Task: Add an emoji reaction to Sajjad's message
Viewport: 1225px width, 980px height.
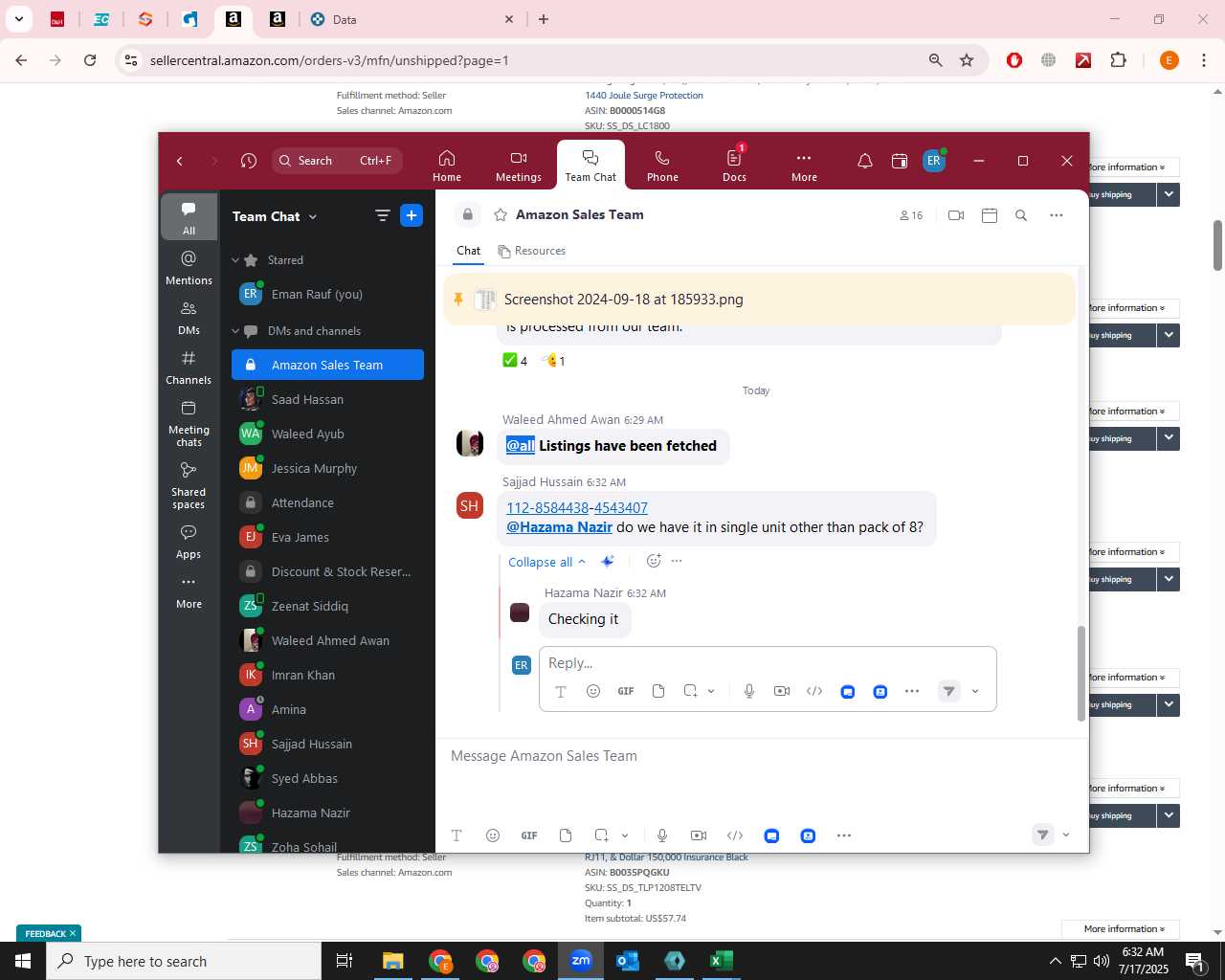Action: 654,561
